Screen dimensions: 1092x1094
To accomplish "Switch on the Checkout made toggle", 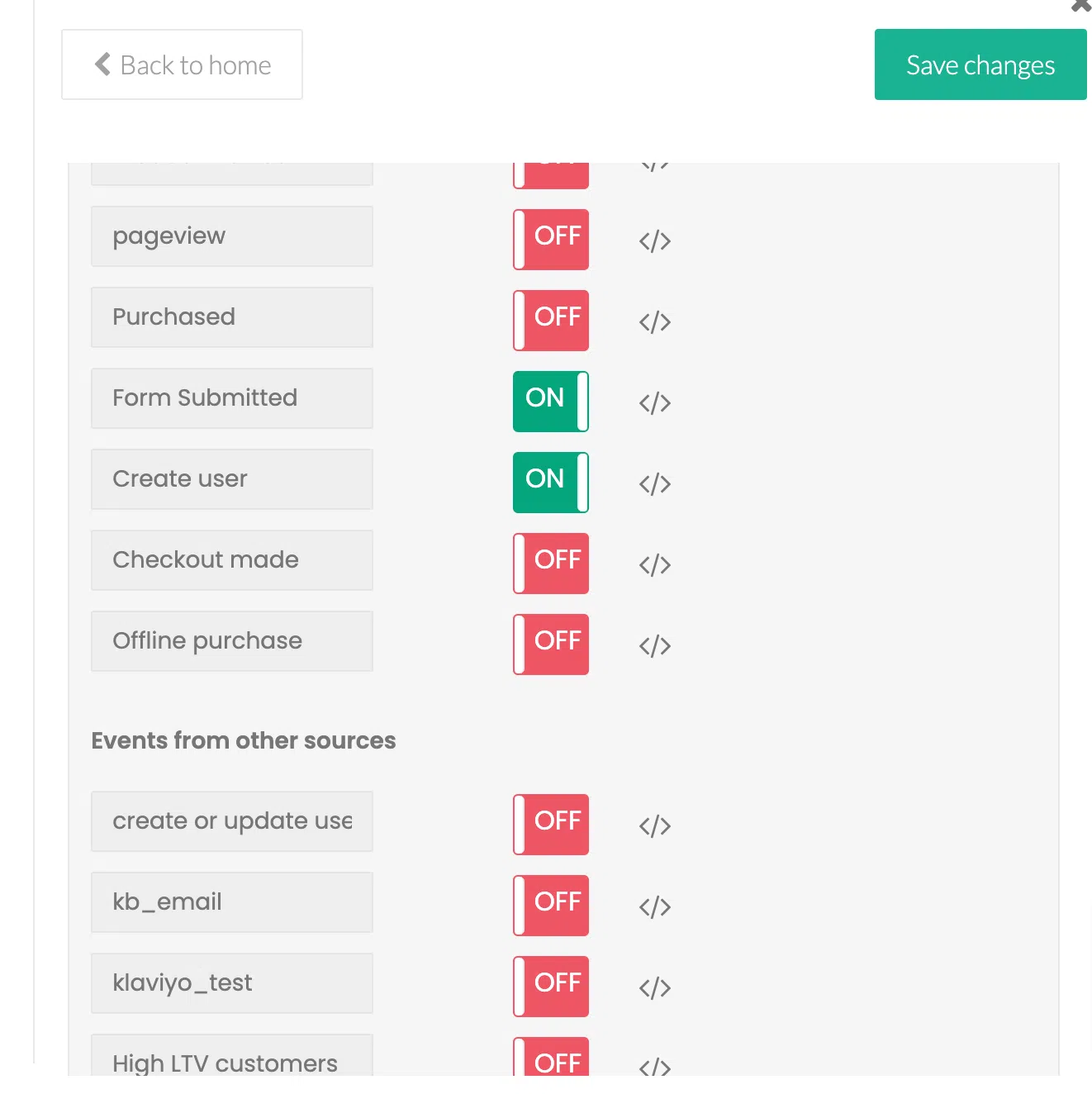I will 551,564.
